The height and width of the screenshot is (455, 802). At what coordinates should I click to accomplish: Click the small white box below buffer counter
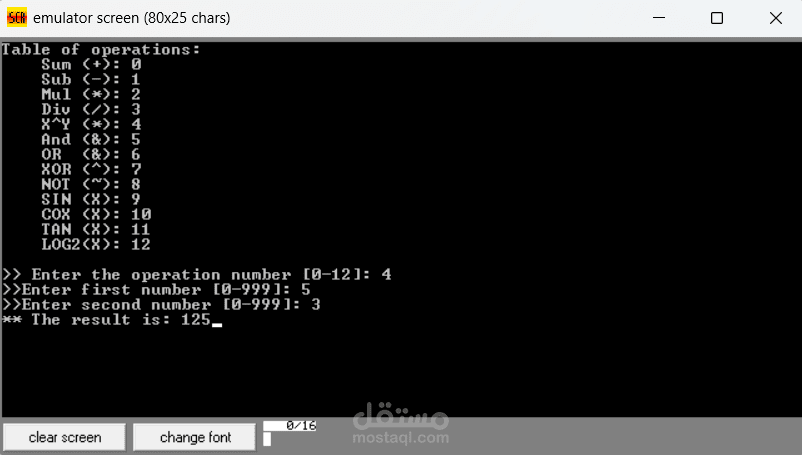click(x=267, y=439)
